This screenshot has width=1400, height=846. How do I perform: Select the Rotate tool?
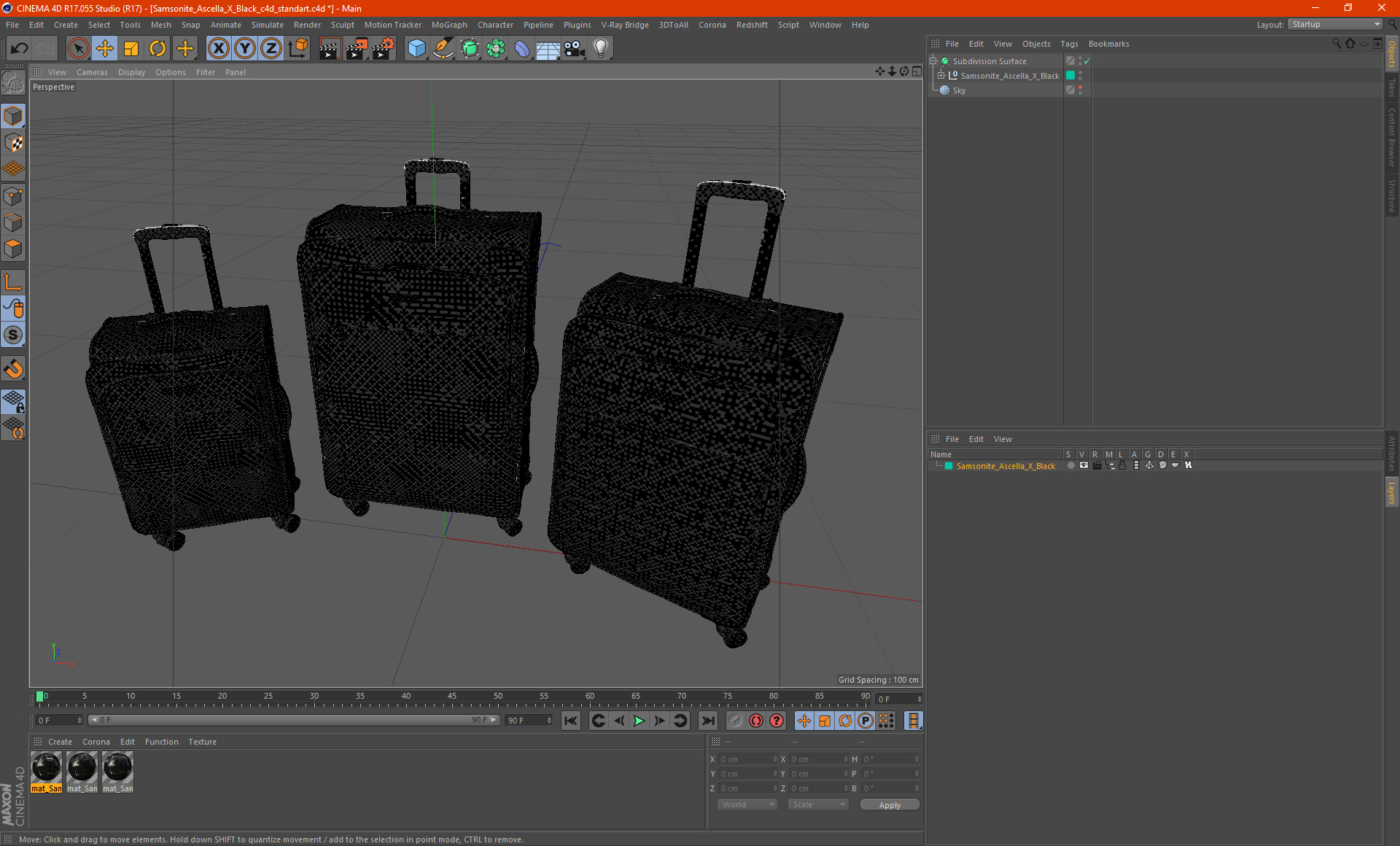157,49
